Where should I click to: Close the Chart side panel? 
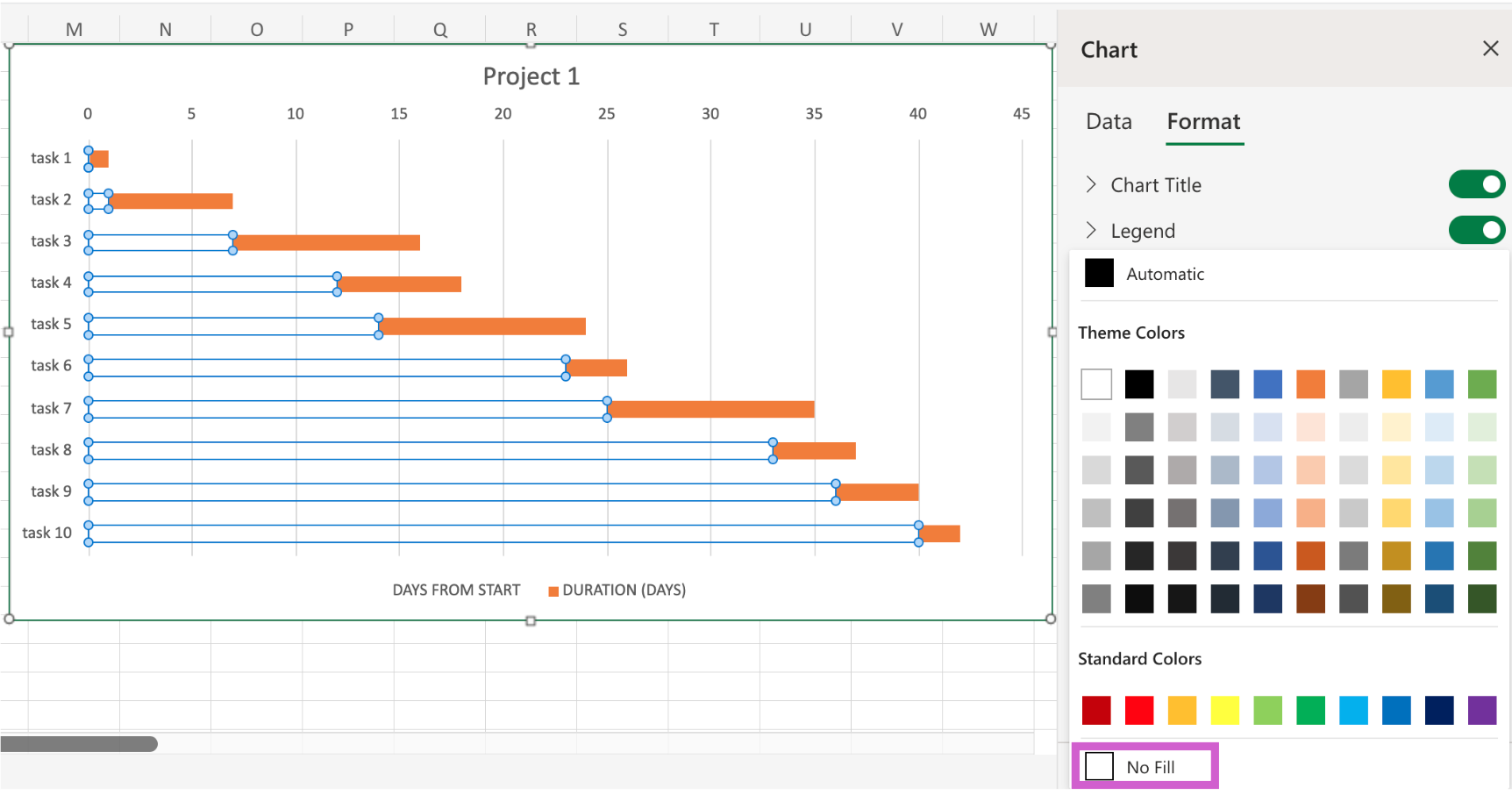(1490, 48)
